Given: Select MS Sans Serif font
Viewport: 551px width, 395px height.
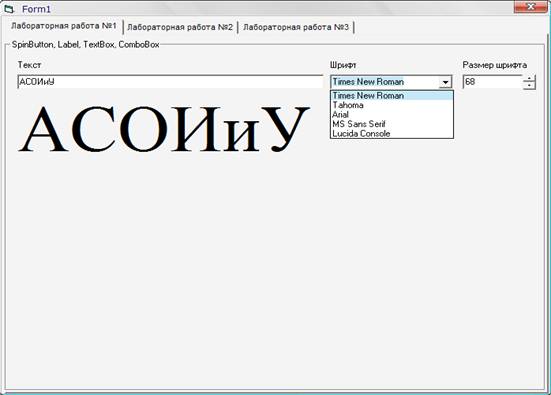Looking at the screenshot, I should [392, 124].
